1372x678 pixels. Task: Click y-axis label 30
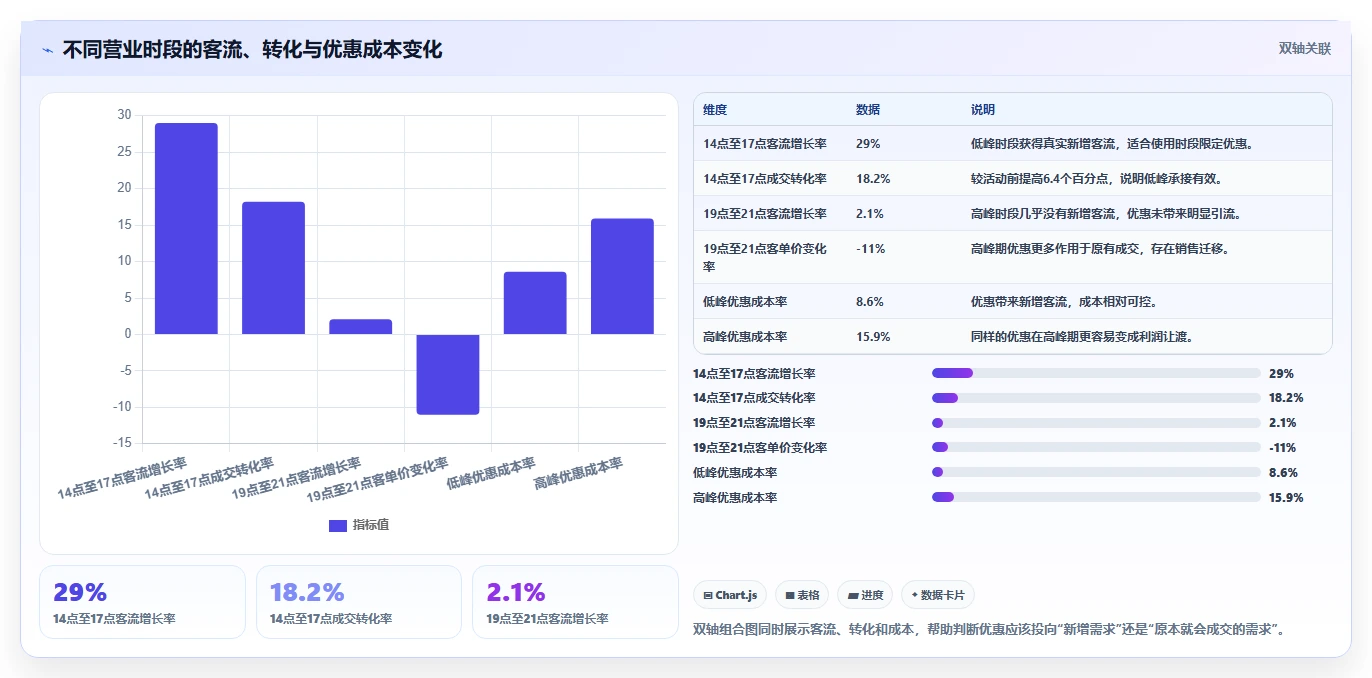pos(124,115)
